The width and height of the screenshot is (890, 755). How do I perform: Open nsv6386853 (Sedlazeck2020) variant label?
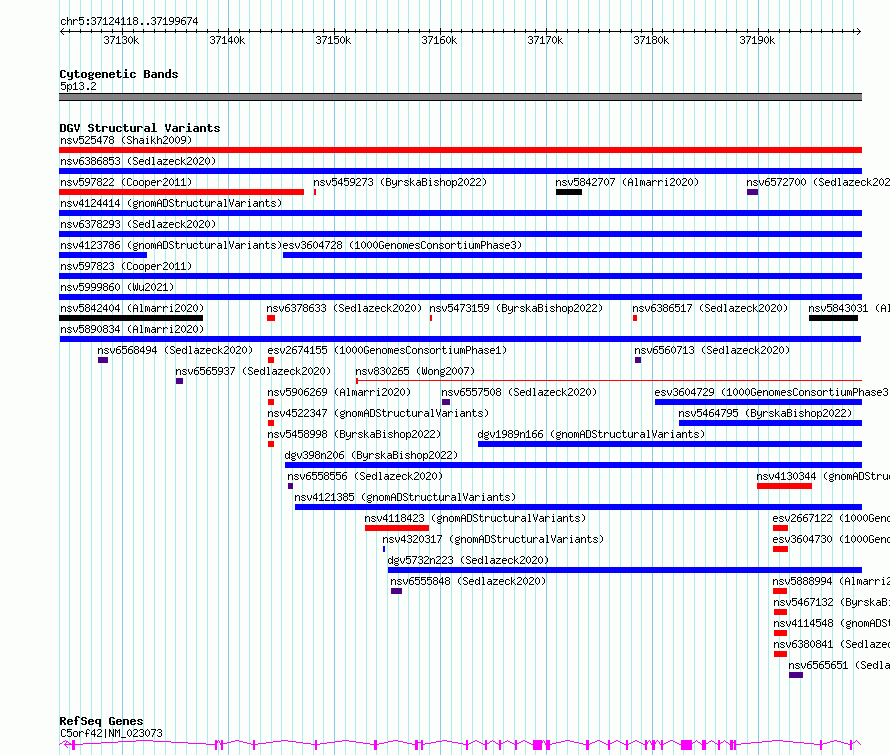(138, 161)
